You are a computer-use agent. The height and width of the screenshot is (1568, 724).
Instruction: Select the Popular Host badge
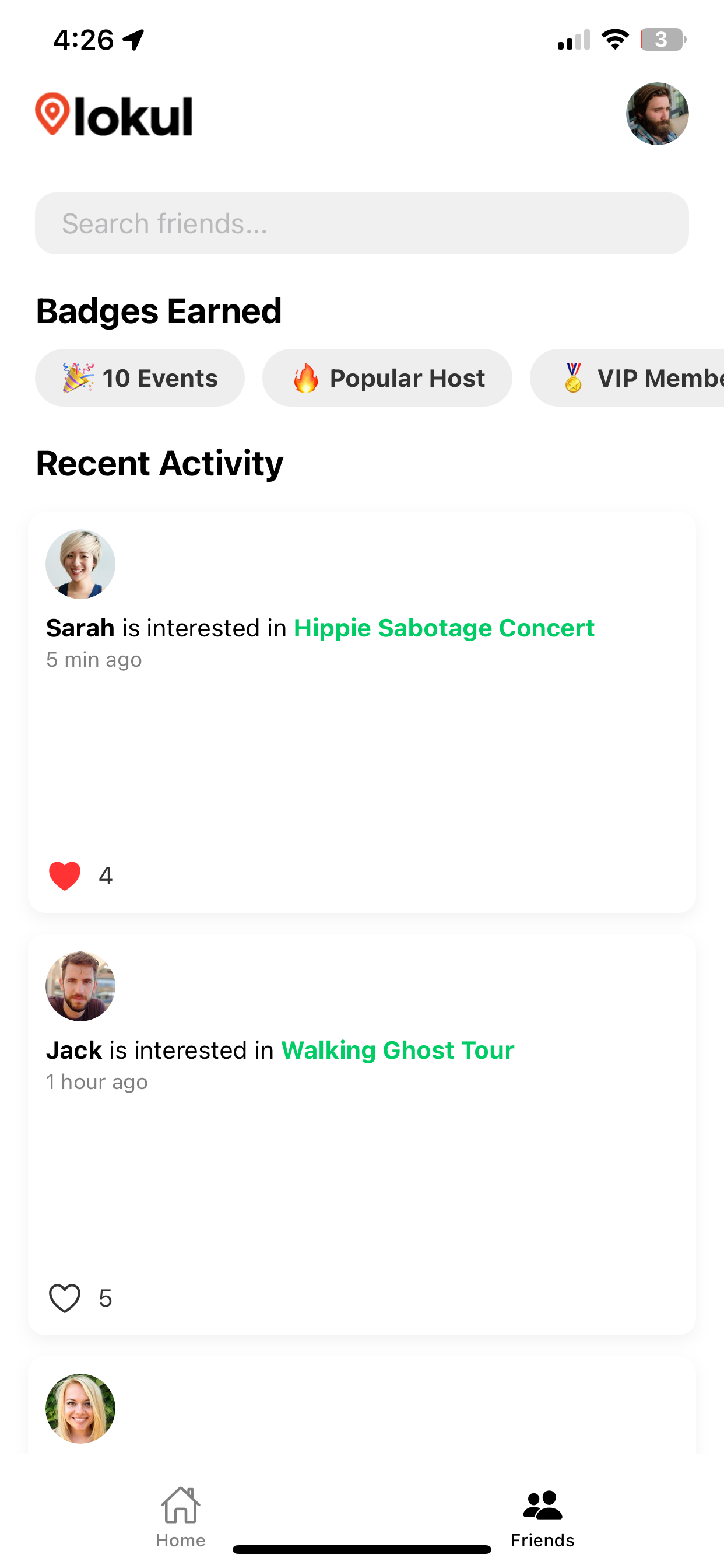click(388, 378)
